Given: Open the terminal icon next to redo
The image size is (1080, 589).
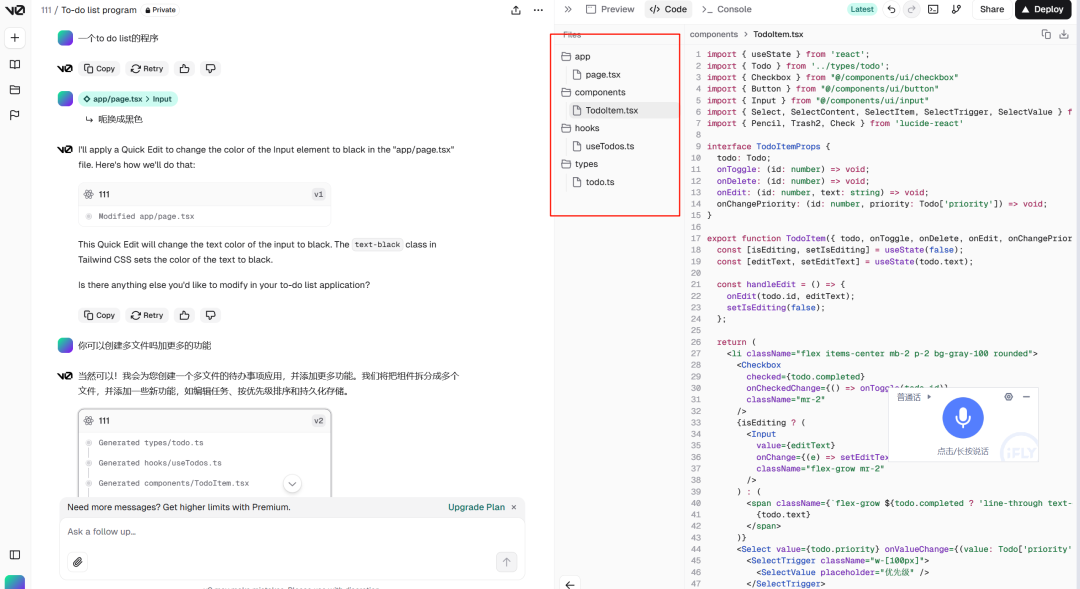Looking at the screenshot, I should coord(932,9).
